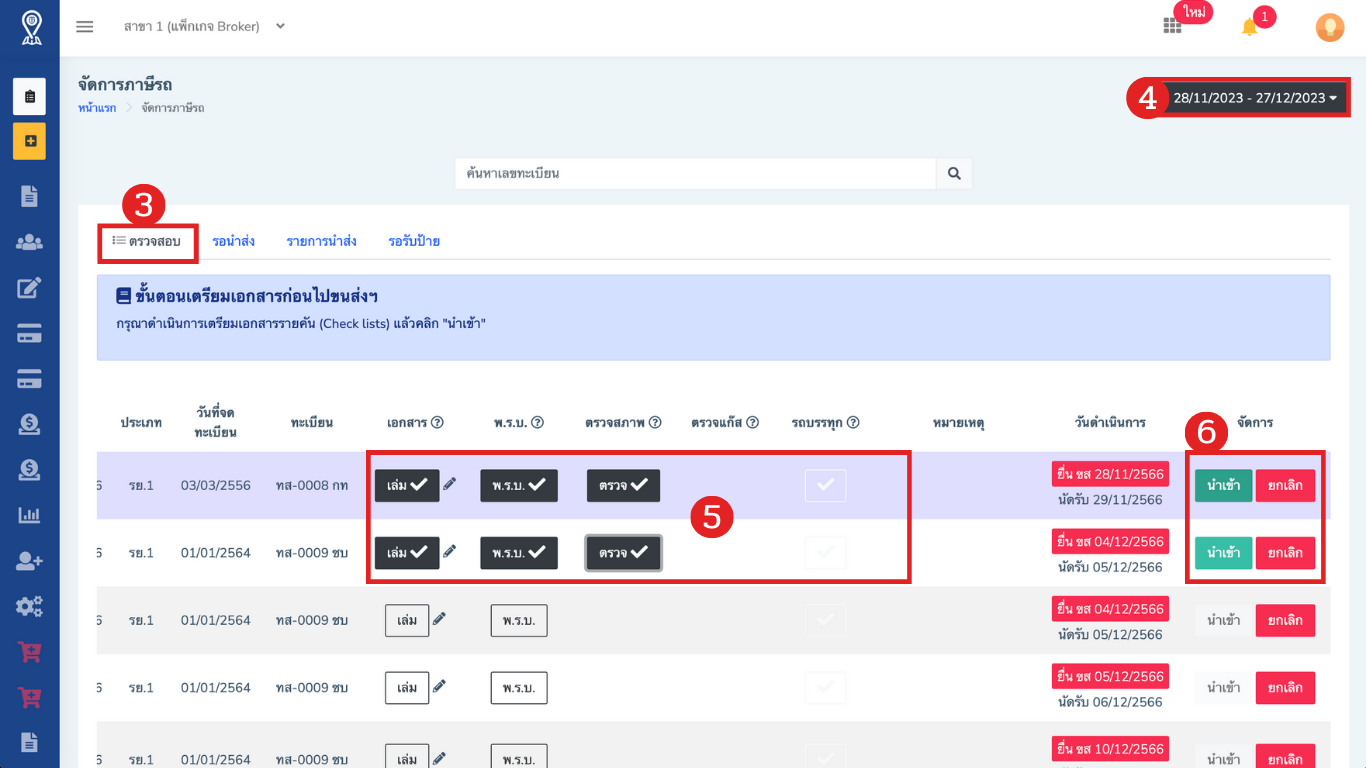Toggle เล่ม in the ทส-0008 กท row
The width and height of the screenshot is (1366, 768).
[x=407, y=485]
